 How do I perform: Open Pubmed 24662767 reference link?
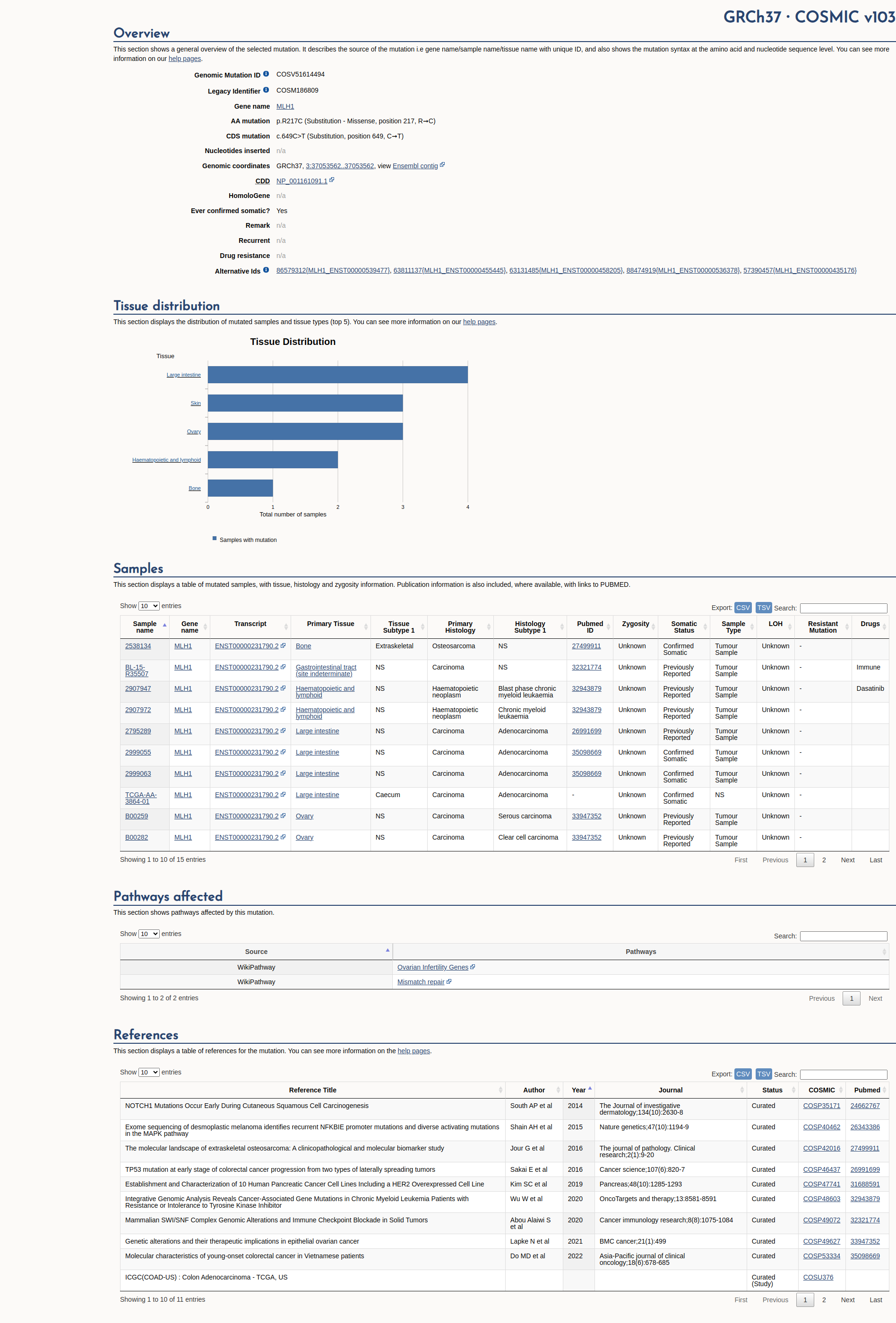point(865,1105)
